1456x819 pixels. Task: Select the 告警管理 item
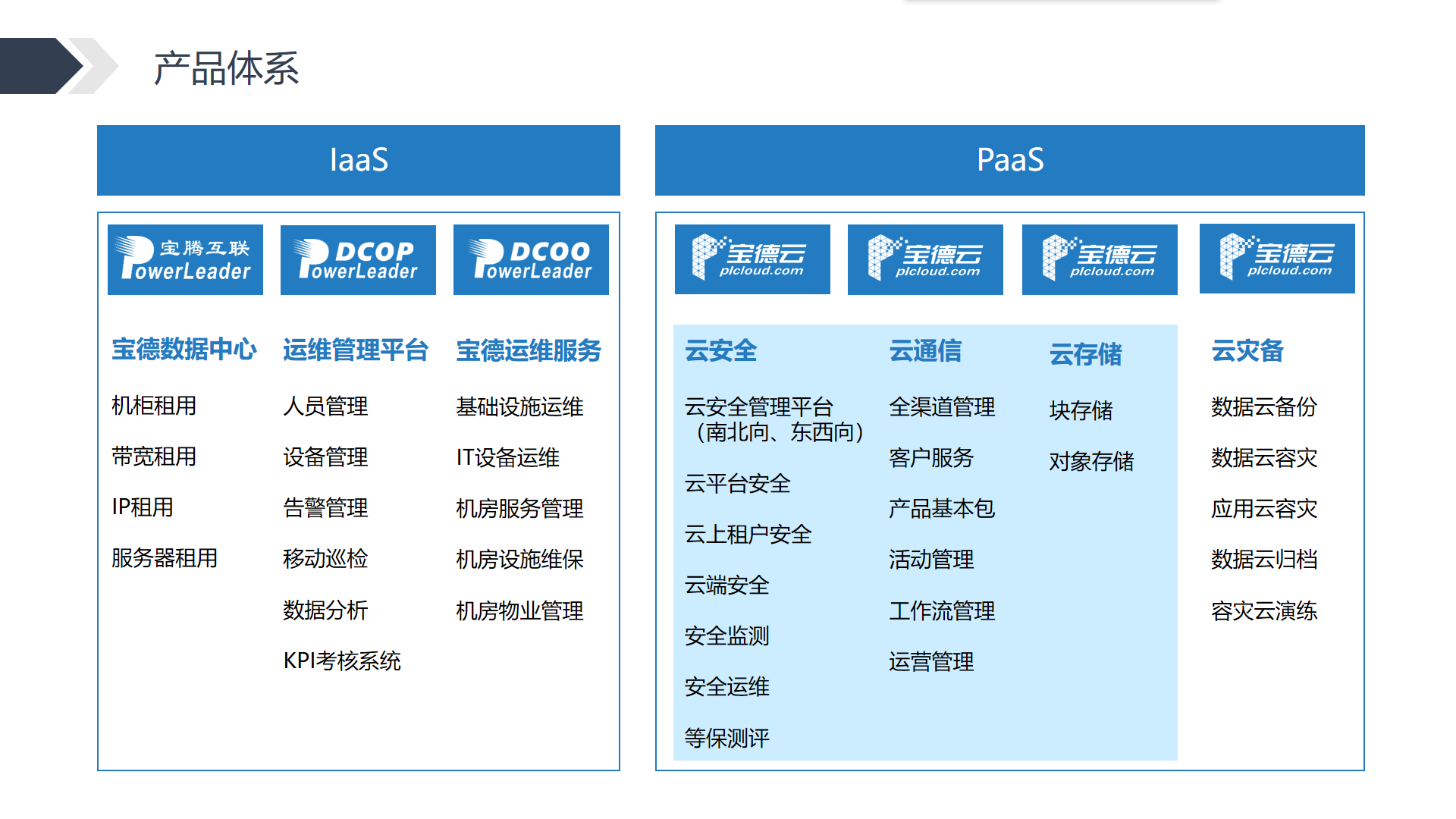325,508
